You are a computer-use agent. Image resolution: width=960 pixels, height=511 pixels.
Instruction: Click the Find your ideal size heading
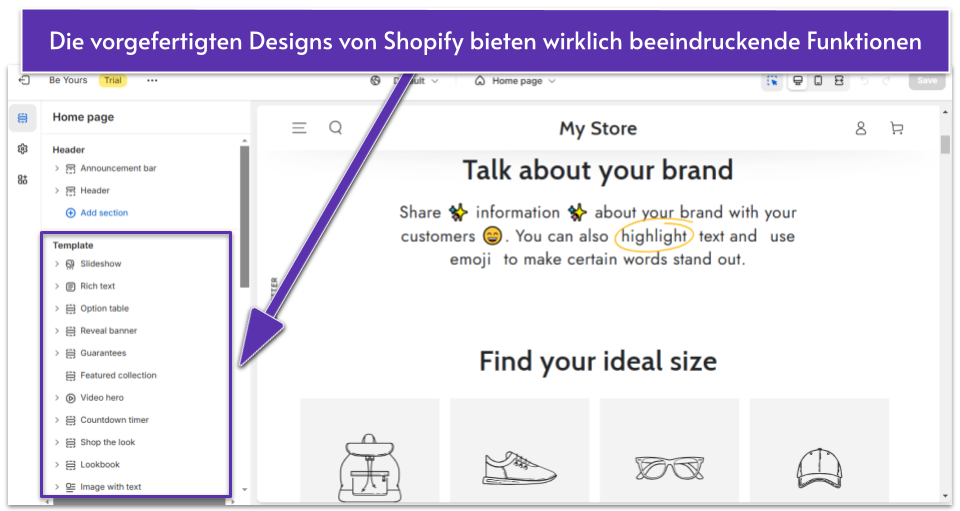[x=598, y=361]
